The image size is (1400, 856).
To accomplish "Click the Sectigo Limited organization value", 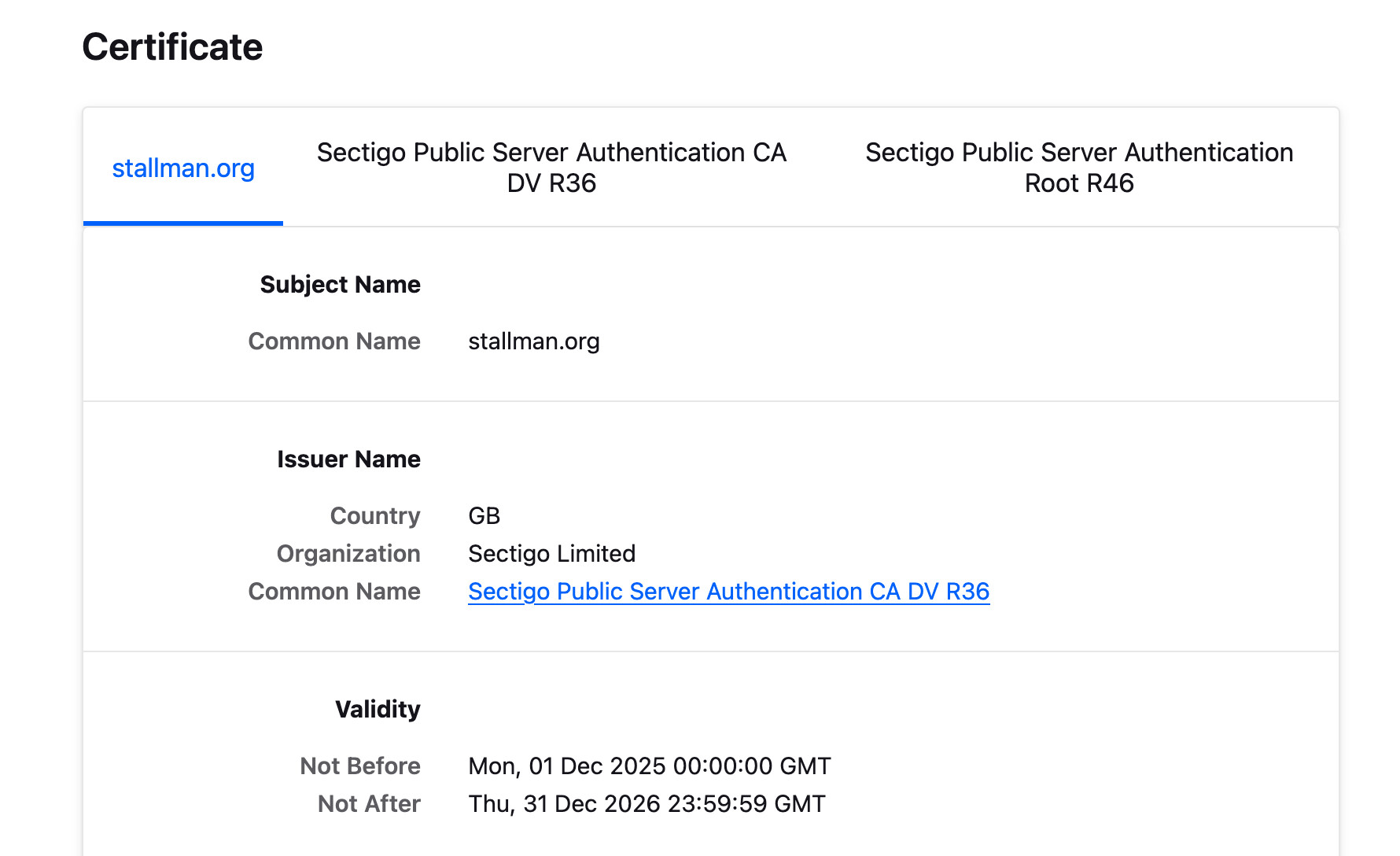I will point(551,553).
